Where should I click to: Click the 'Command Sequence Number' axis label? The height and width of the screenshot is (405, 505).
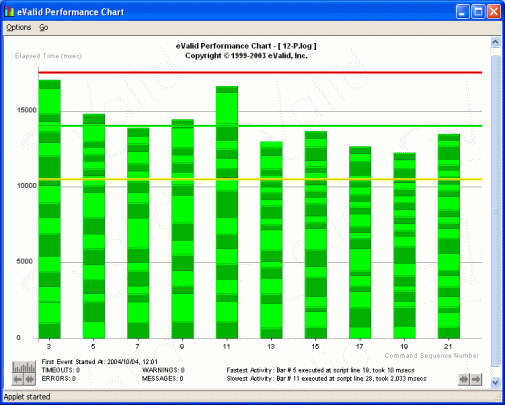tap(432, 356)
